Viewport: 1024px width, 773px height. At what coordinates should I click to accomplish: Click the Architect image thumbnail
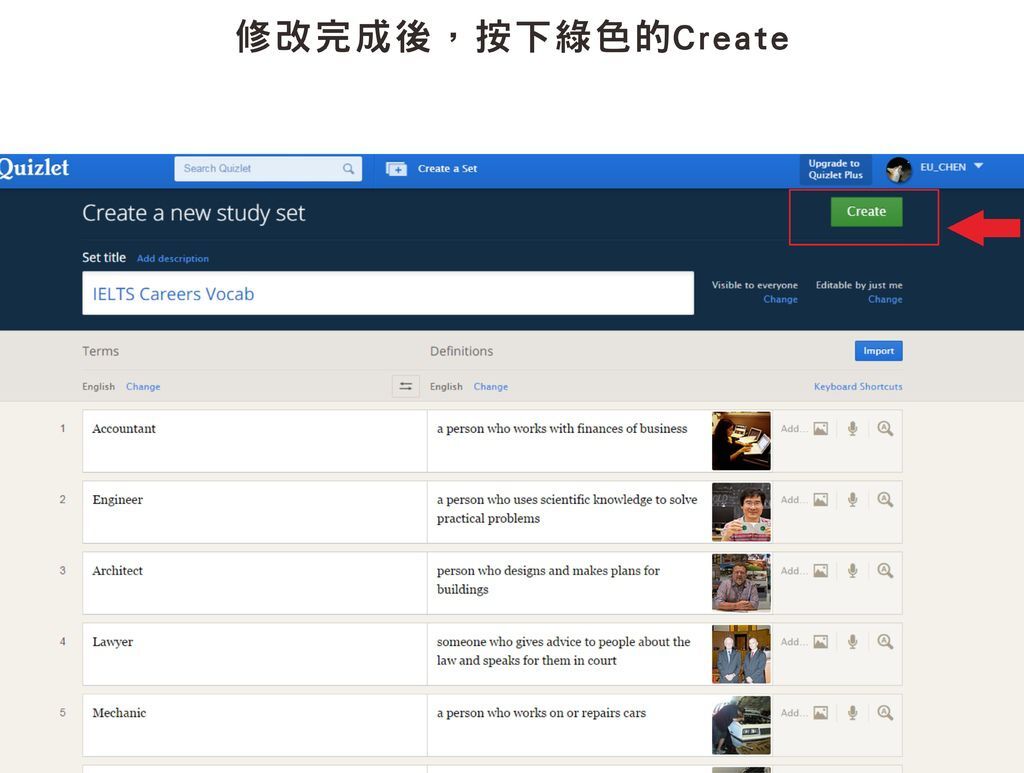tap(741, 583)
